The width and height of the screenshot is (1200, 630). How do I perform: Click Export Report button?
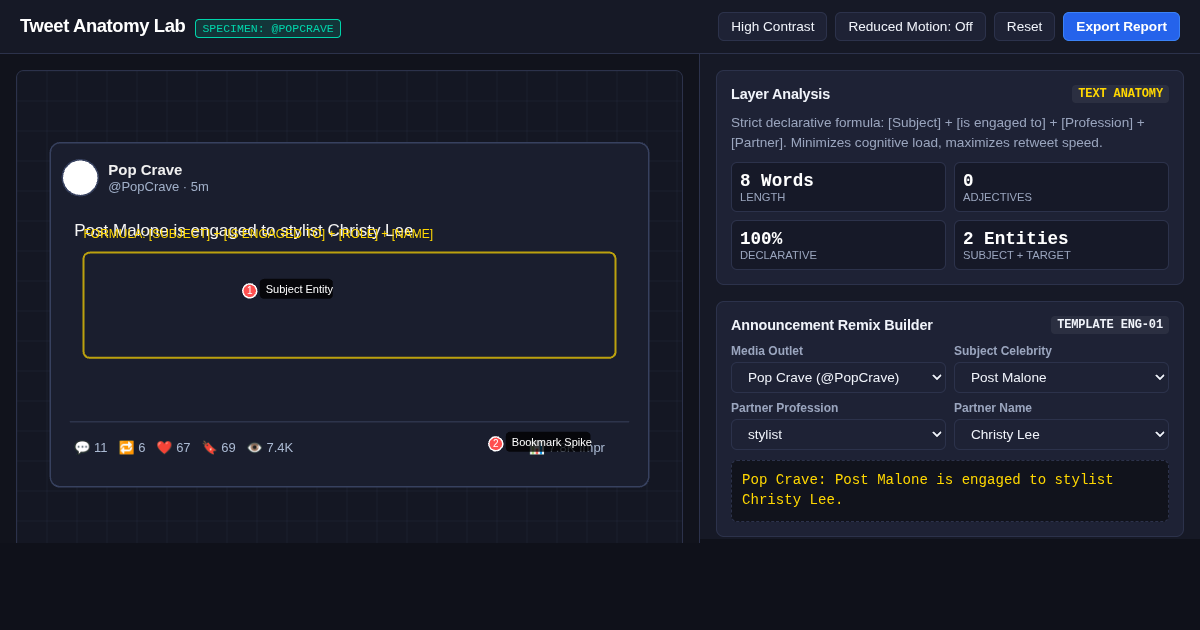[1121, 27]
